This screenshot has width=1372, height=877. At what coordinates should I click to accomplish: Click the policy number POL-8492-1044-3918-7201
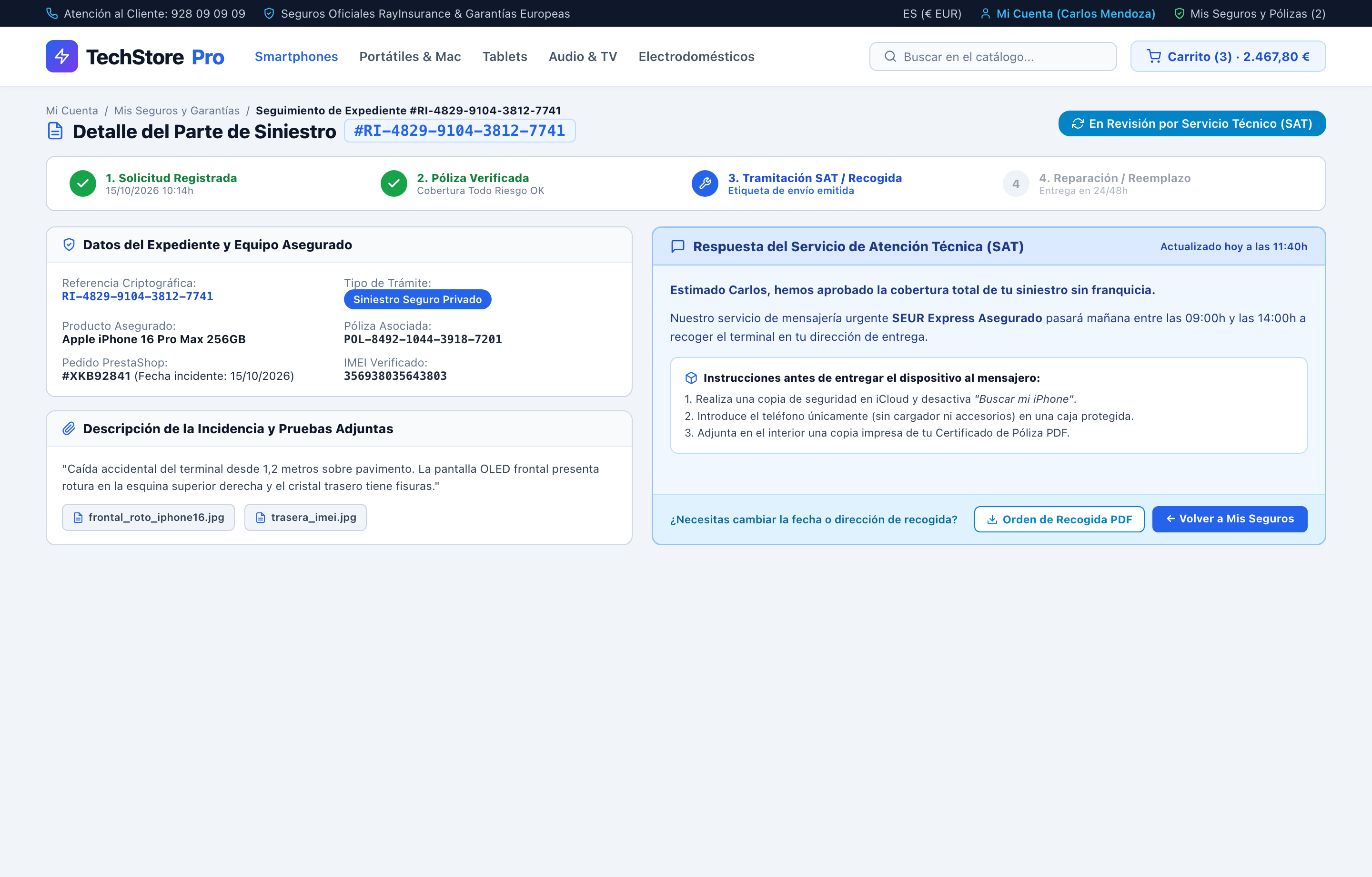(x=423, y=339)
